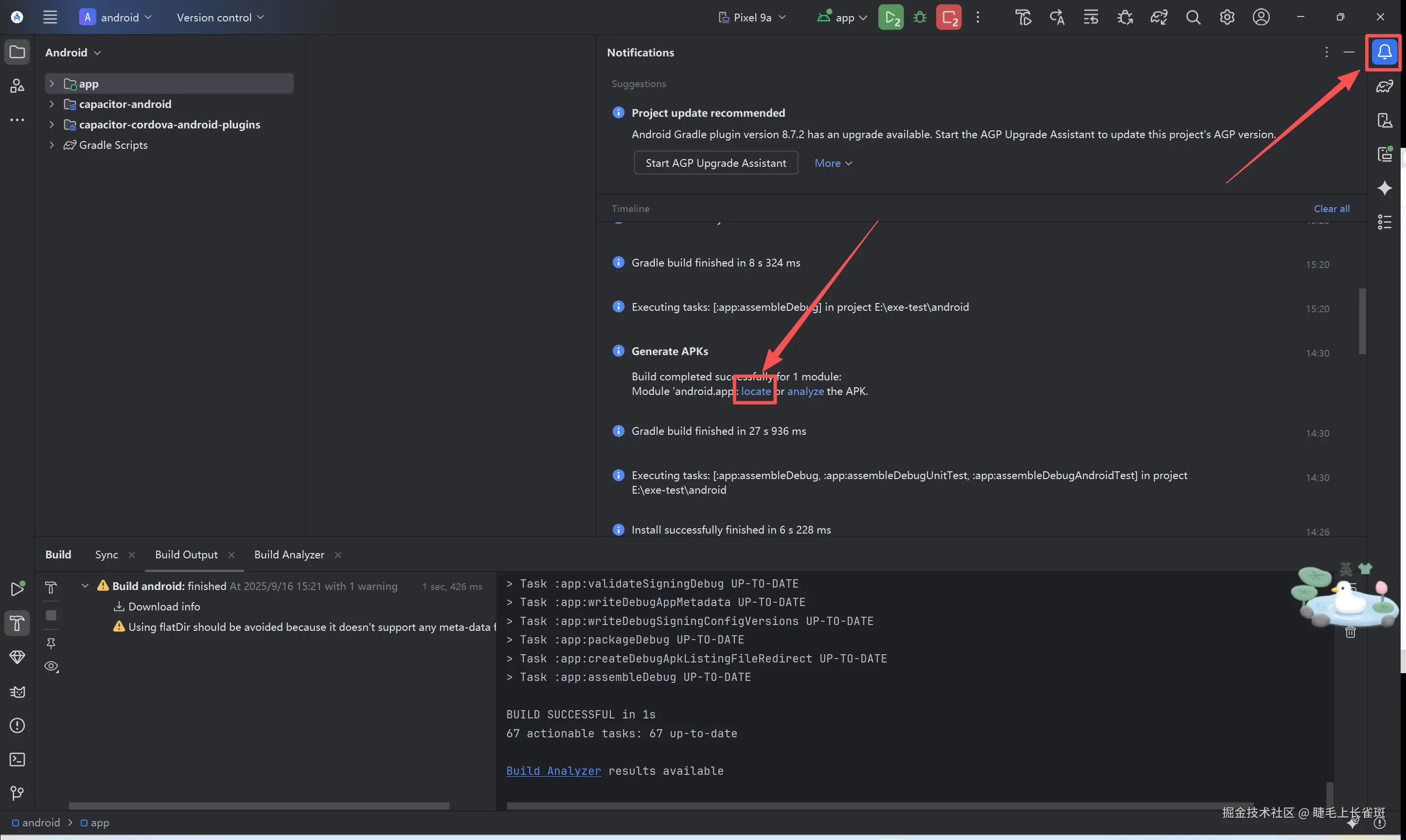
Task: Open Logcat cat icon in left sidebar
Action: 17,692
